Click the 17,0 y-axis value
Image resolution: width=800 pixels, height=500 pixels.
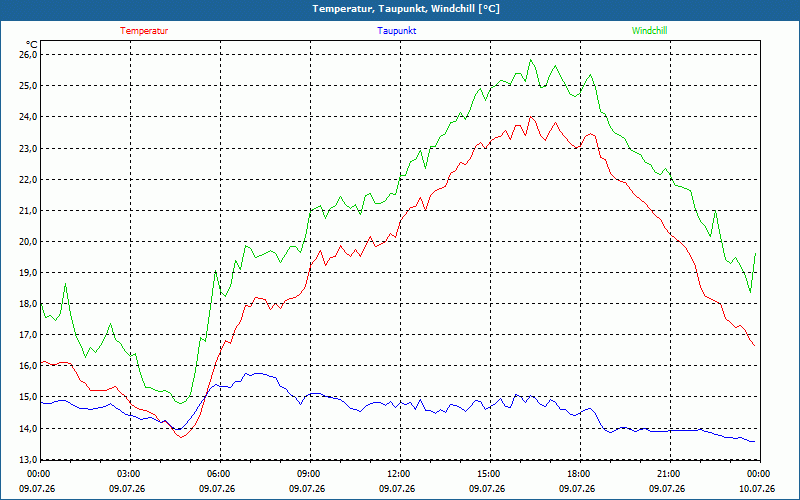28,335
